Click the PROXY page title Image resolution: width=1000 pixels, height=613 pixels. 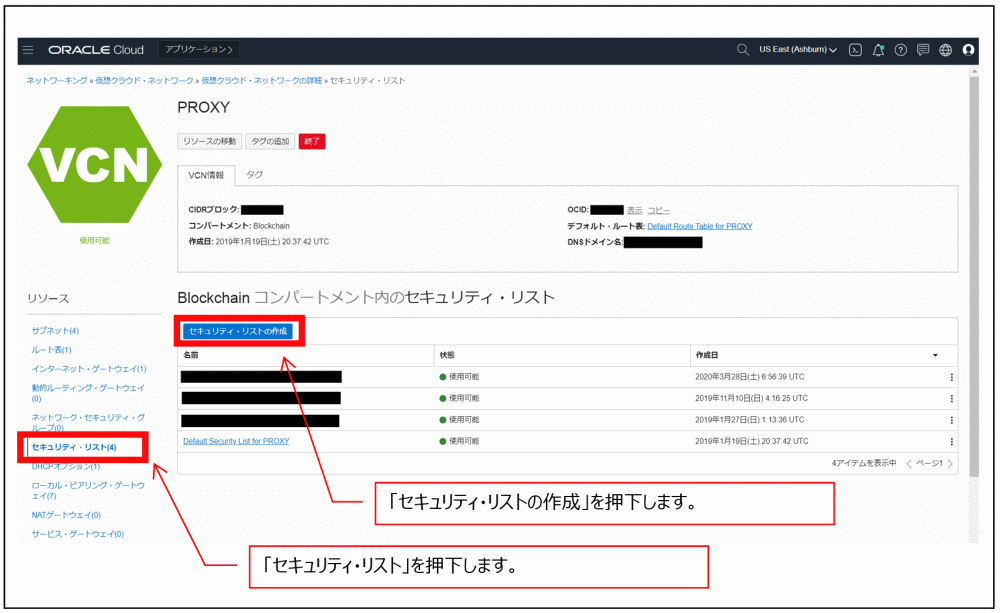click(x=203, y=107)
